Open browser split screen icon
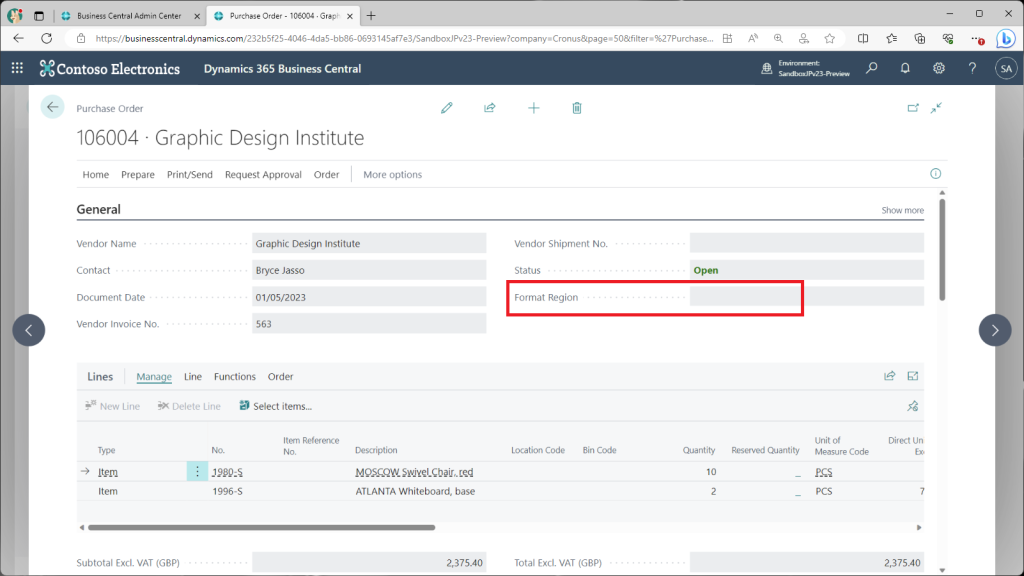Image resolution: width=1024 pixels, height=576 pixels. pyautogui.click(x=863, y=39)
